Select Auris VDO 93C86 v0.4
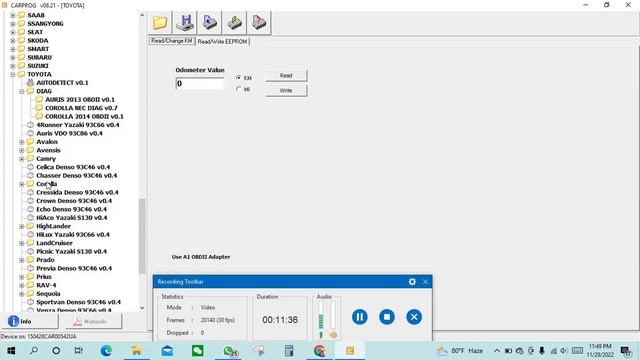This screenshot has height=360, width=640. (69, 133)
